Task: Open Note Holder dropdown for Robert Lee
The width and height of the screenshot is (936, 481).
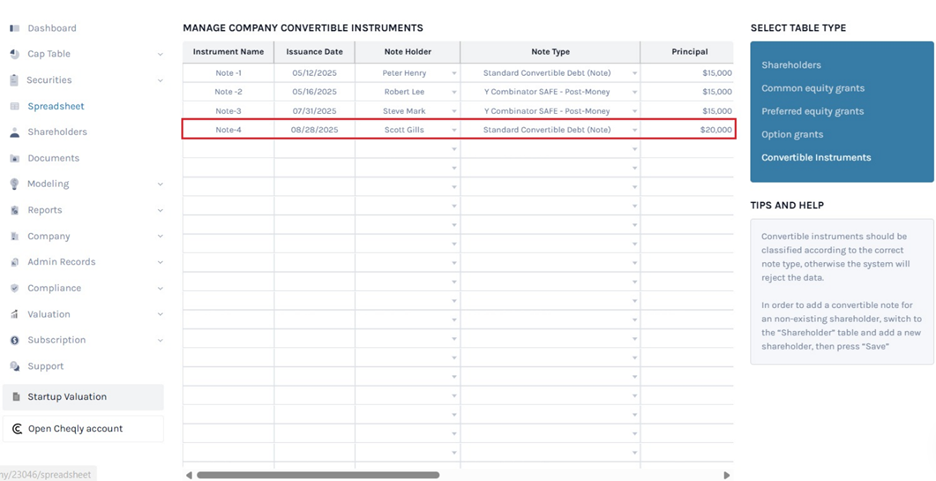Action: pyautogui.click(x=454, y=92)
